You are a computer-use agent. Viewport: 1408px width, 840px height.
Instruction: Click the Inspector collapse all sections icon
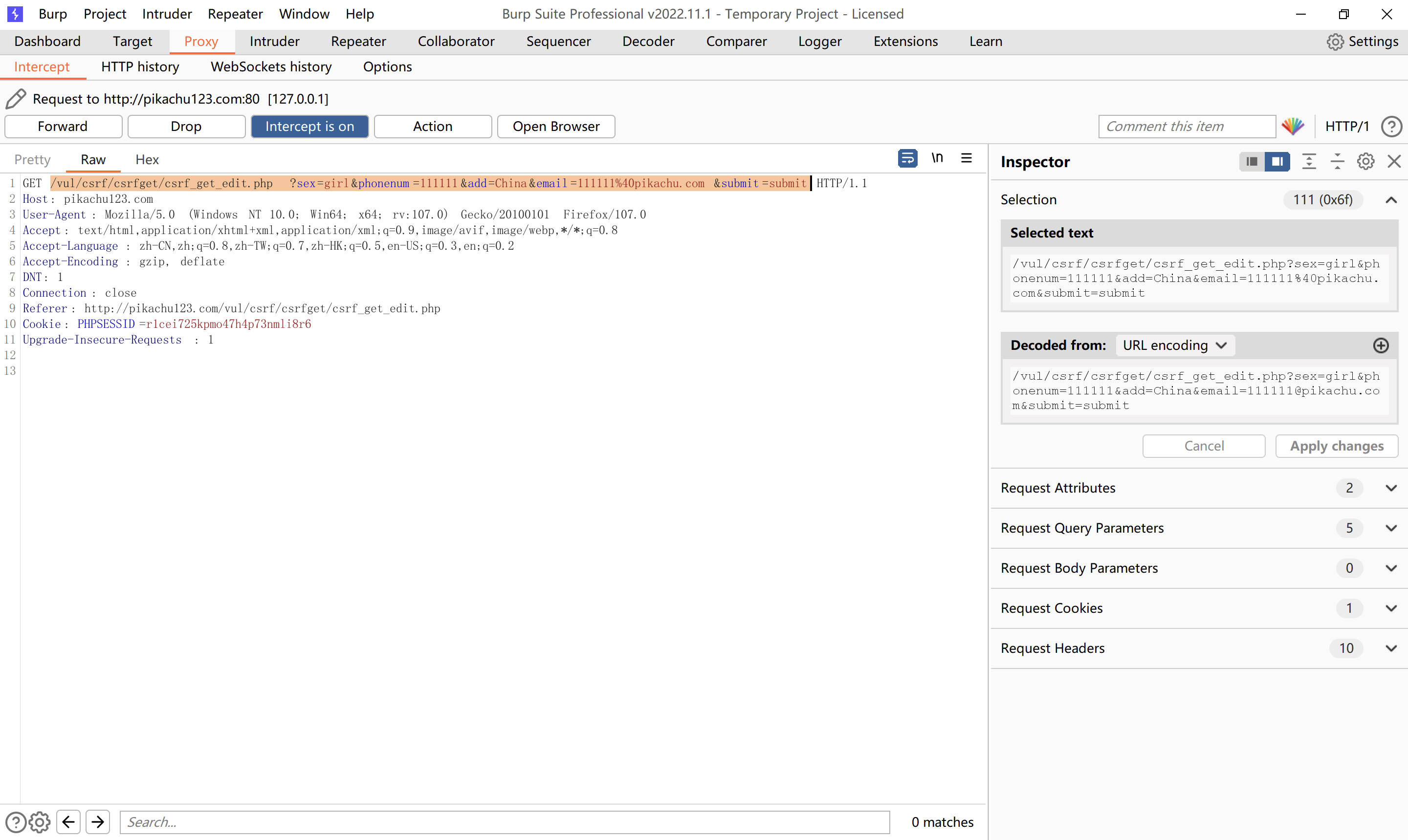pos(1337,162)
